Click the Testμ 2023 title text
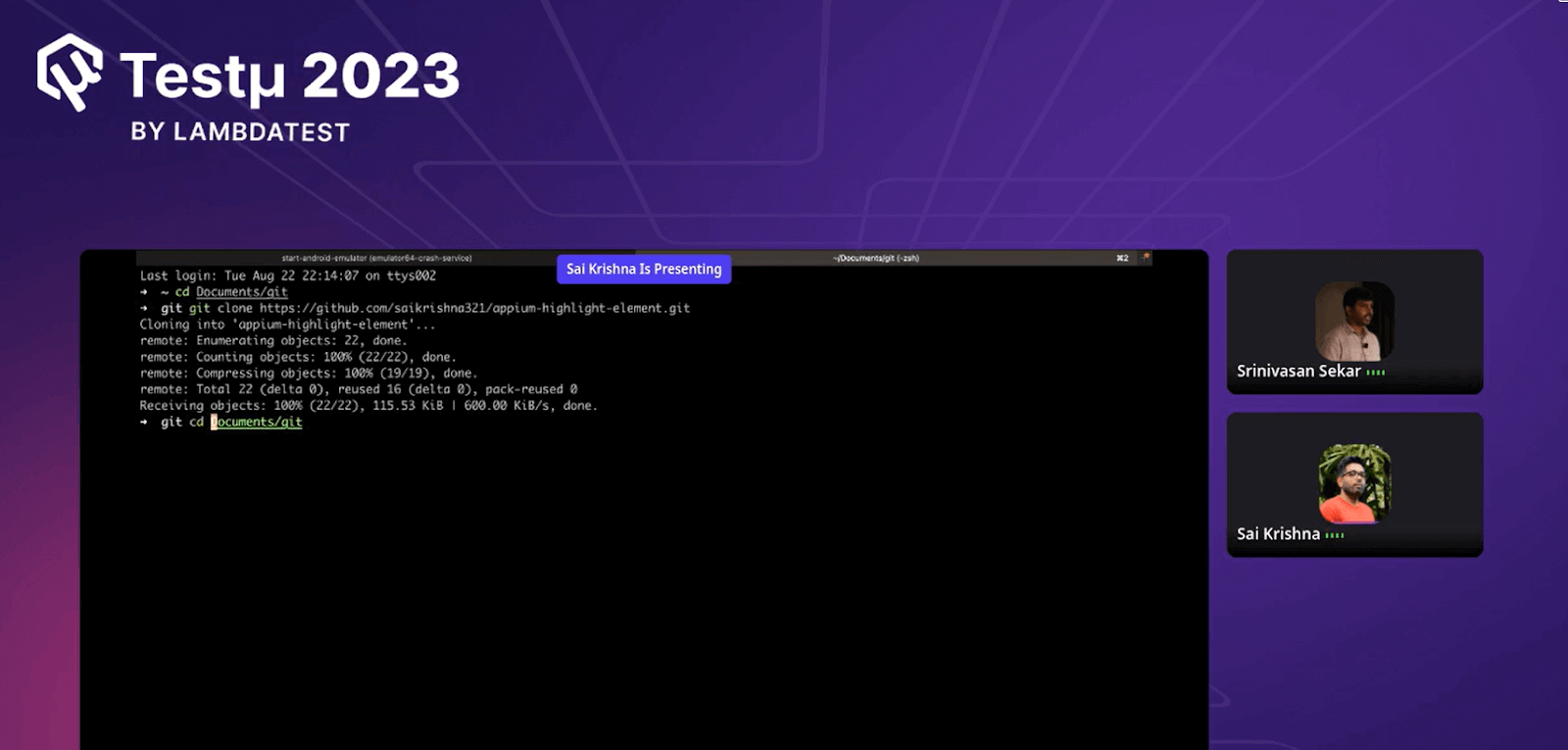Image resolution: width=1568 pixels, height=750 pixels. point(290,75)
